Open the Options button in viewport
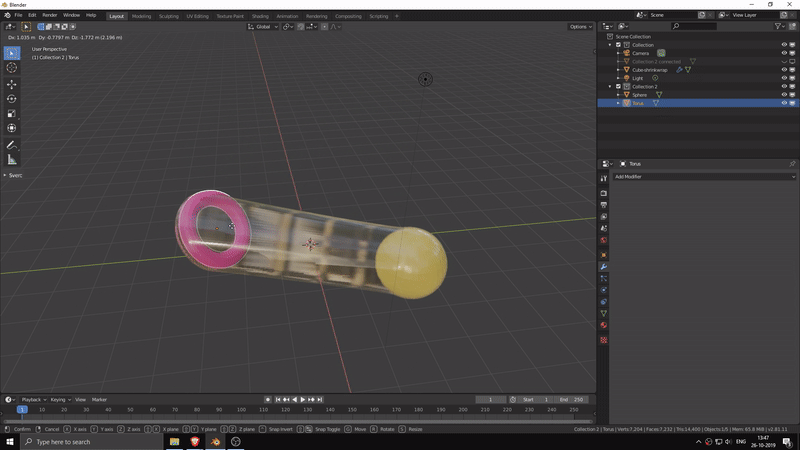Image resolution: width=800 pixels, height=450 pixels. [x=581, y=27]
